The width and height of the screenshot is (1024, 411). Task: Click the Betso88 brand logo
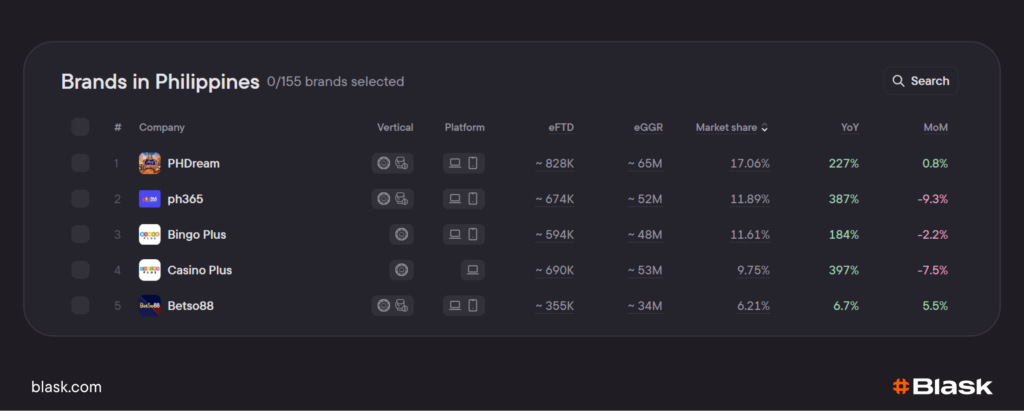pos(150,306)
